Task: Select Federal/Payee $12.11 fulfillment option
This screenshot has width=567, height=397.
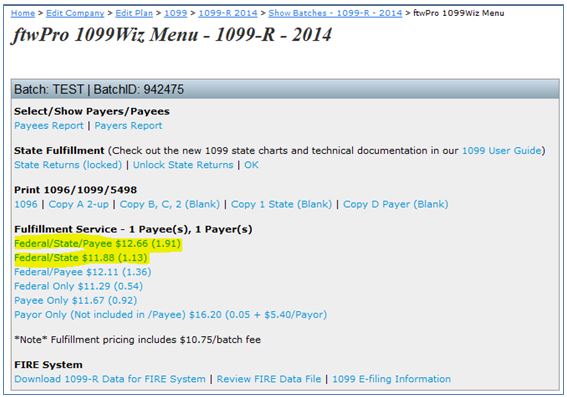Action: [x=82, y=272]
